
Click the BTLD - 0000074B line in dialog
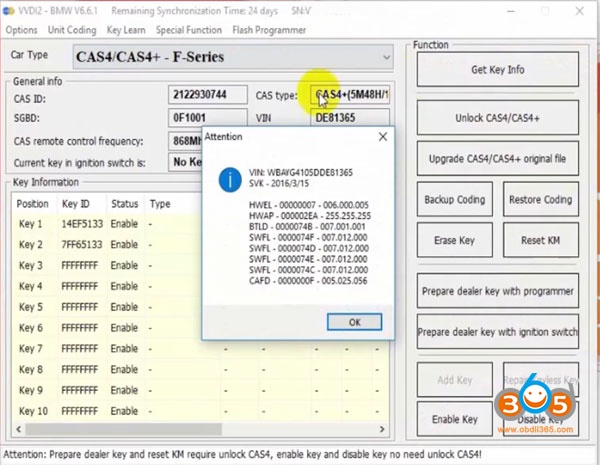point(307,227)
